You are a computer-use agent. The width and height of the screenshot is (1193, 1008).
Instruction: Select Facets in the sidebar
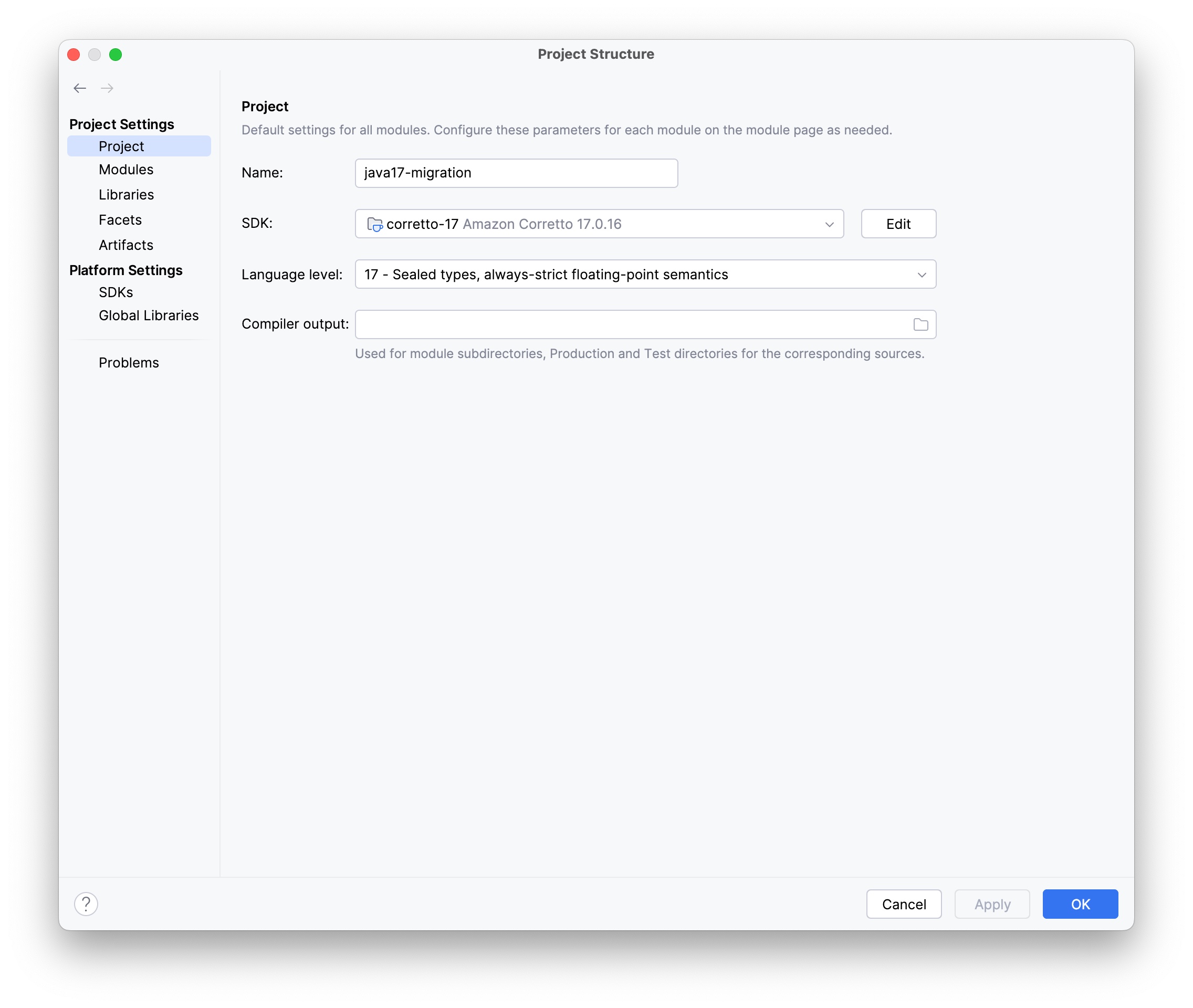pyautogui.click(x=120, y=219)
